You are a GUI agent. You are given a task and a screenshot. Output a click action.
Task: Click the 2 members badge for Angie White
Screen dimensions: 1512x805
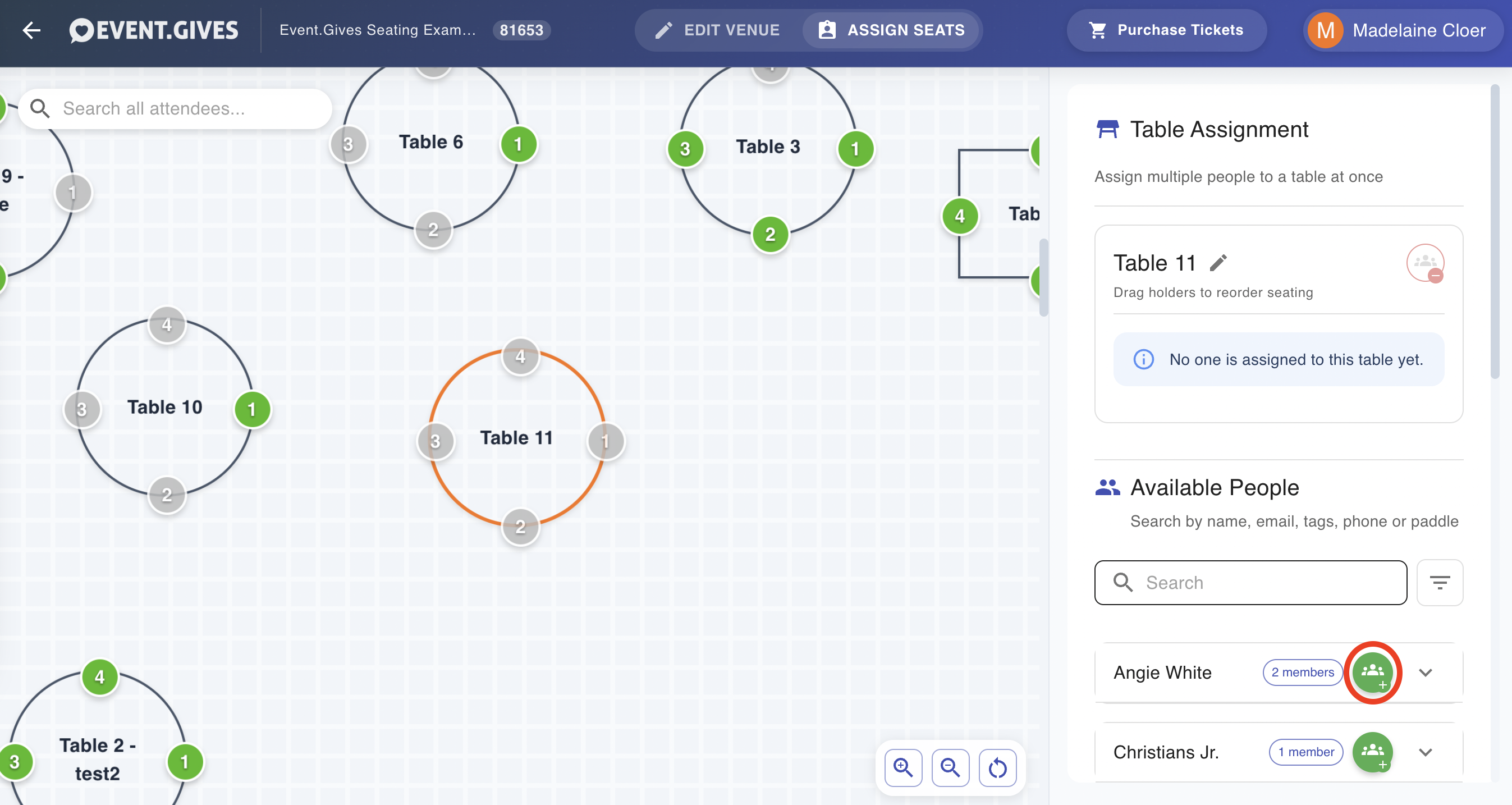click(x=1302, y=673)
